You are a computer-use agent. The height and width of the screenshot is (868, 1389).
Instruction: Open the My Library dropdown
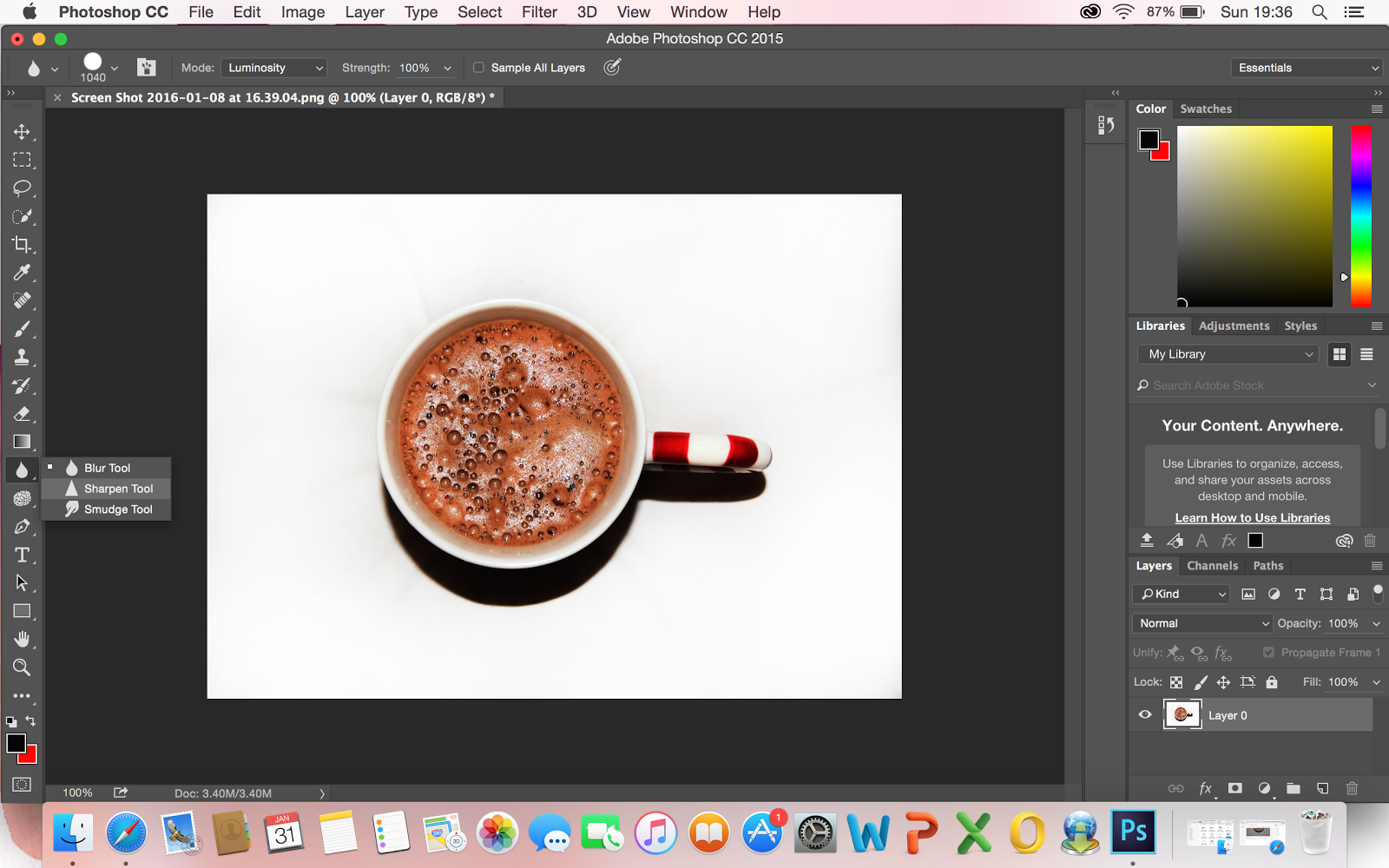tap(1228, 354)
